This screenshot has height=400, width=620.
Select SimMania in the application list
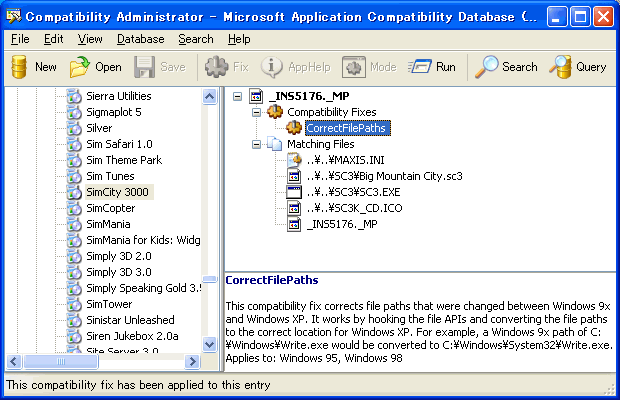(x=108, y=224)
